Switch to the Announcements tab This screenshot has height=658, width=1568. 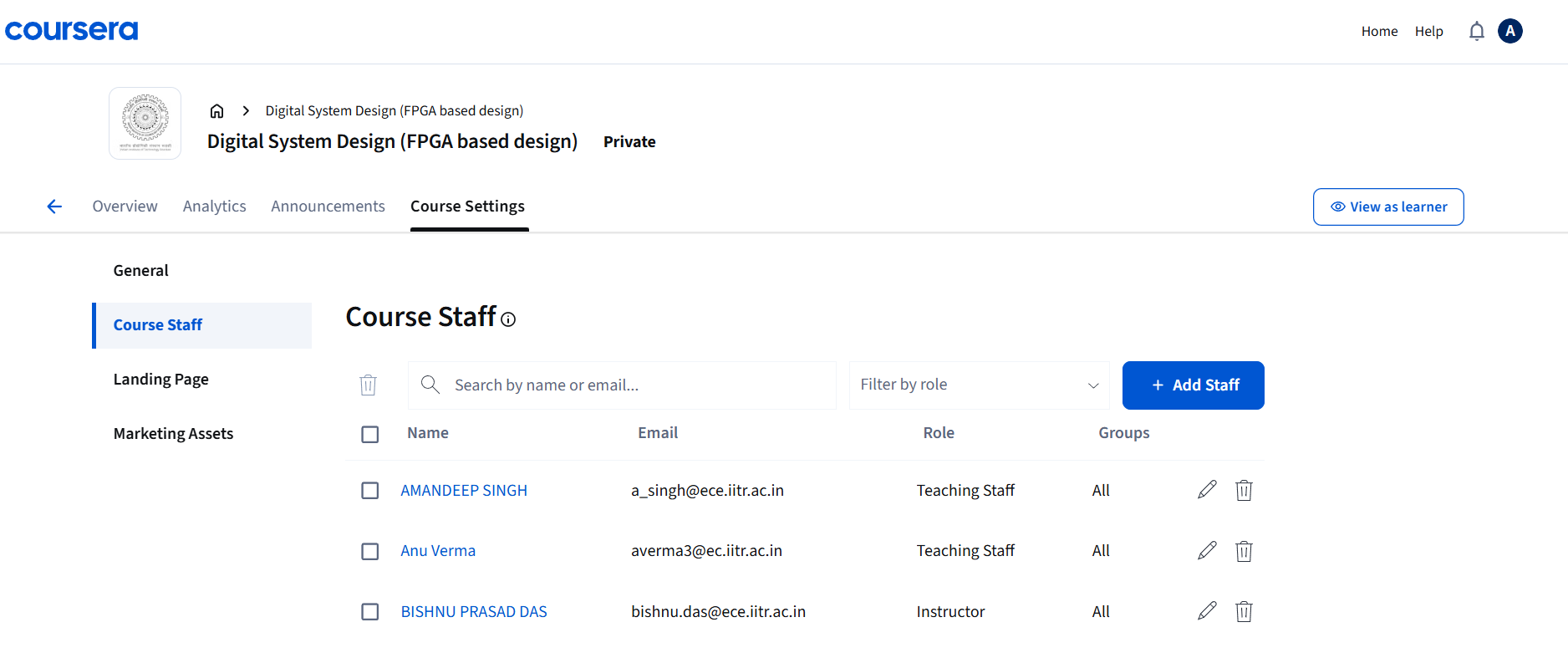pos(328,207)
